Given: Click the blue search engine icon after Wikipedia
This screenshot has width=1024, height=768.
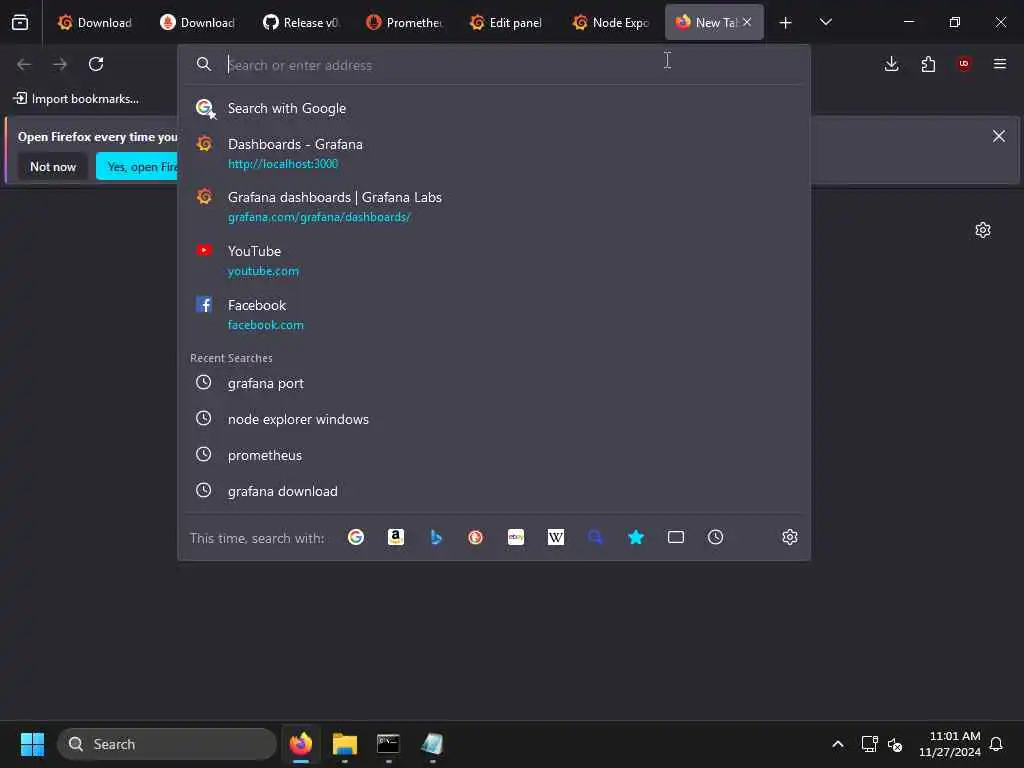Looking at the screenshot, I should [x=595, y=537].
